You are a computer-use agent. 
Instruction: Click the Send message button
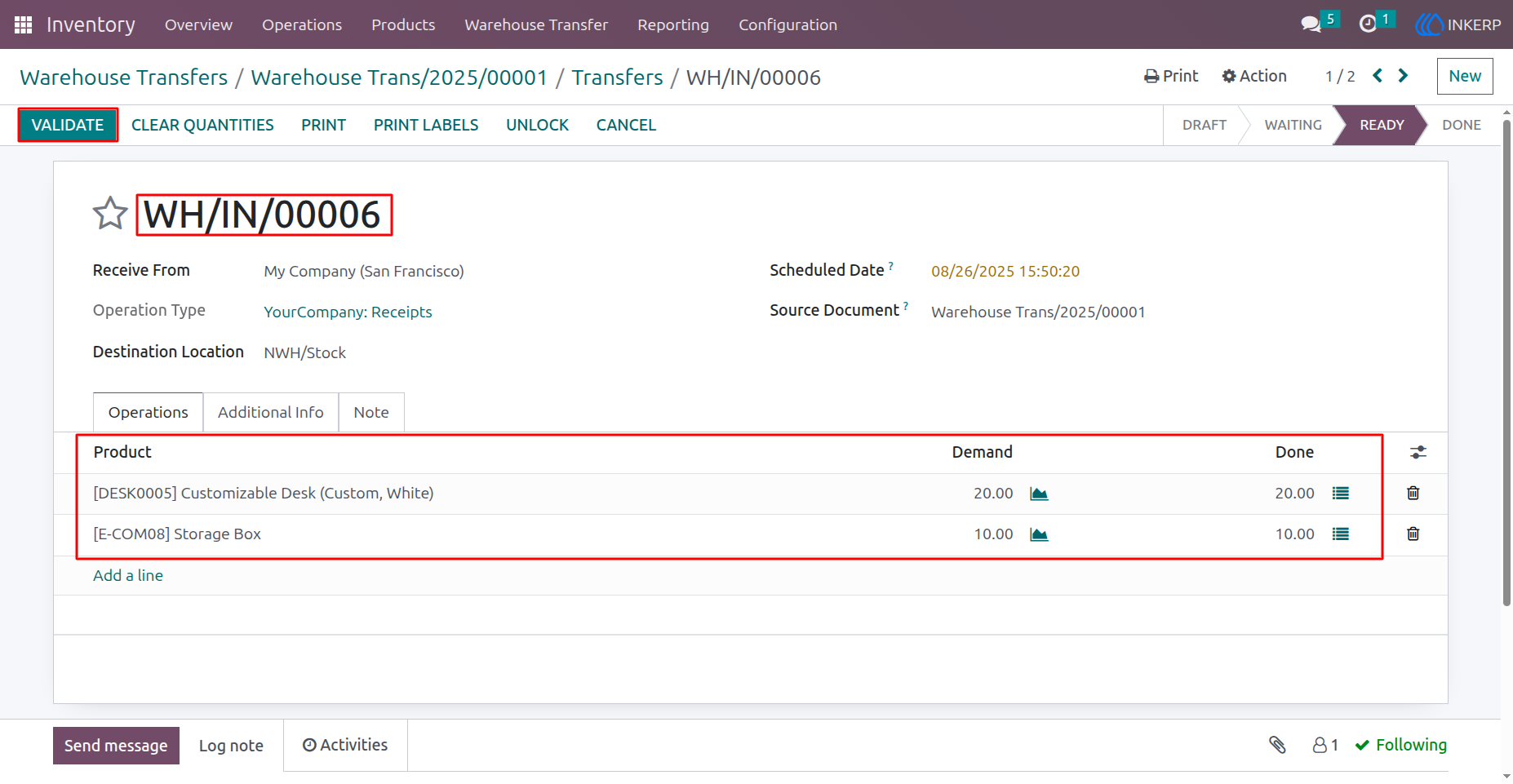tap(116, 746)
